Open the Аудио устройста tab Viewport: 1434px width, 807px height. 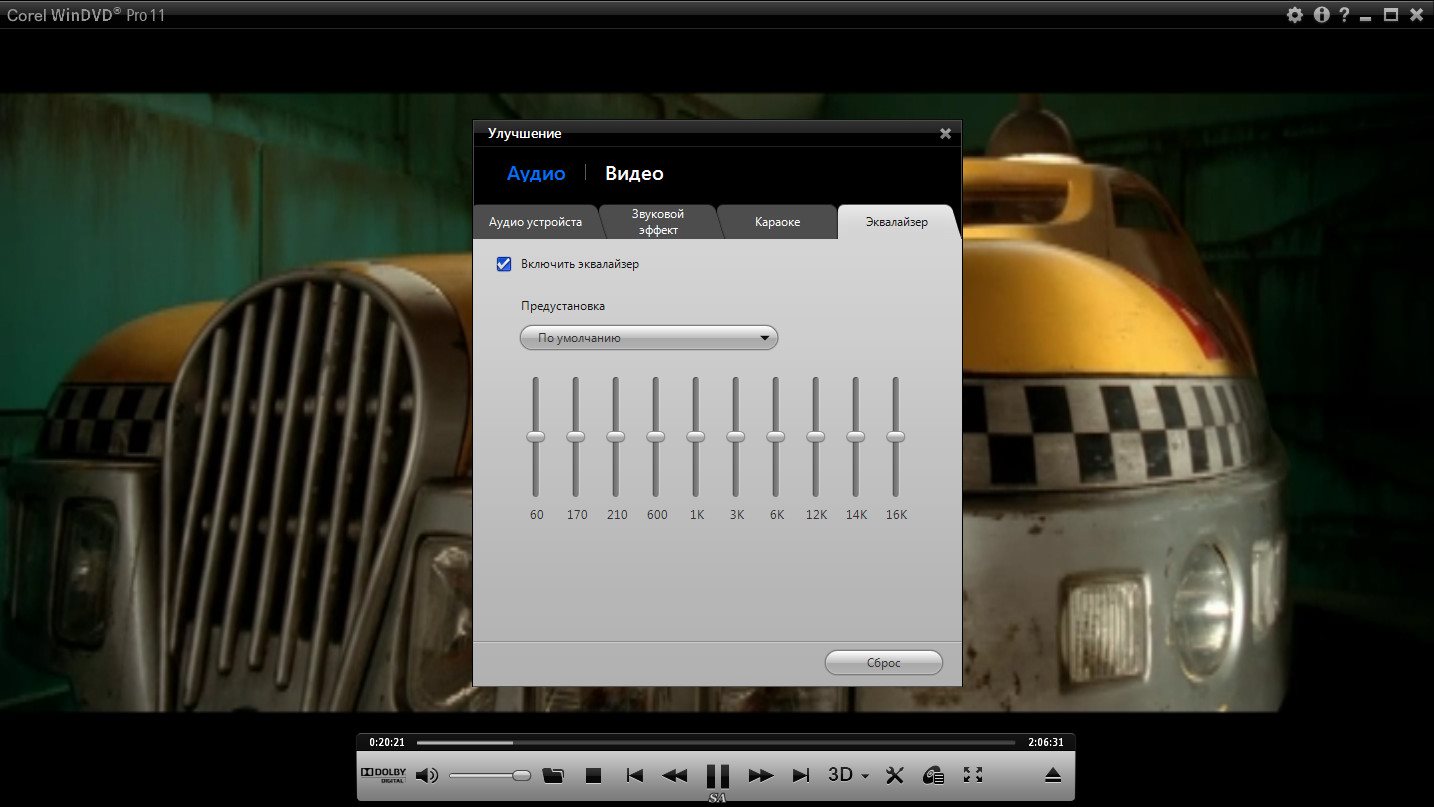point(535,222)
